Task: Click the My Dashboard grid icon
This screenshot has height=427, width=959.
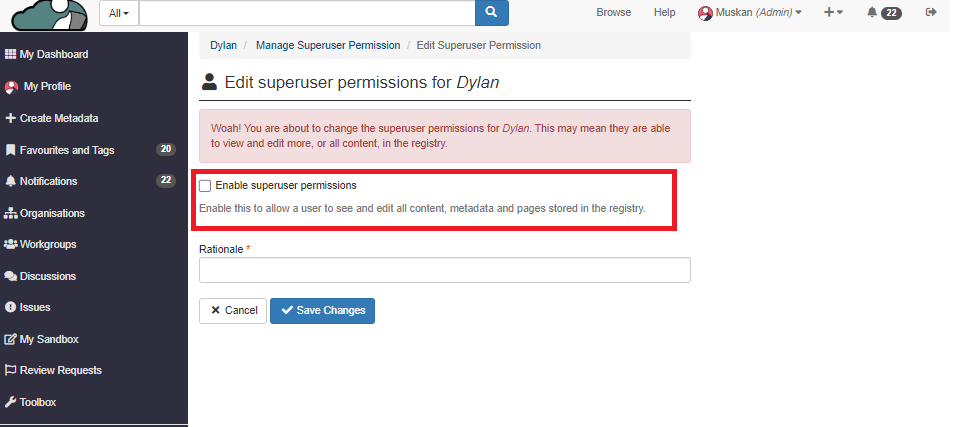Action: click(x=11, y=54)
